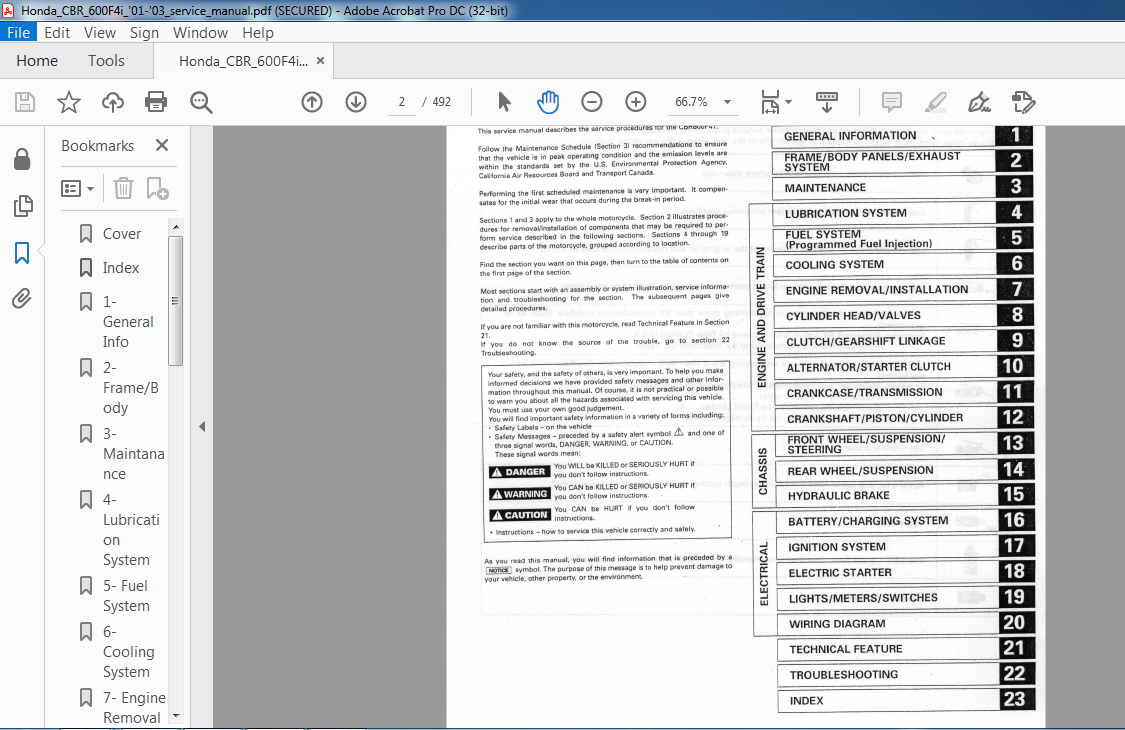Screen dimensions: 1125x730
Task: Open the Help menu
Action: coord(258,32)
